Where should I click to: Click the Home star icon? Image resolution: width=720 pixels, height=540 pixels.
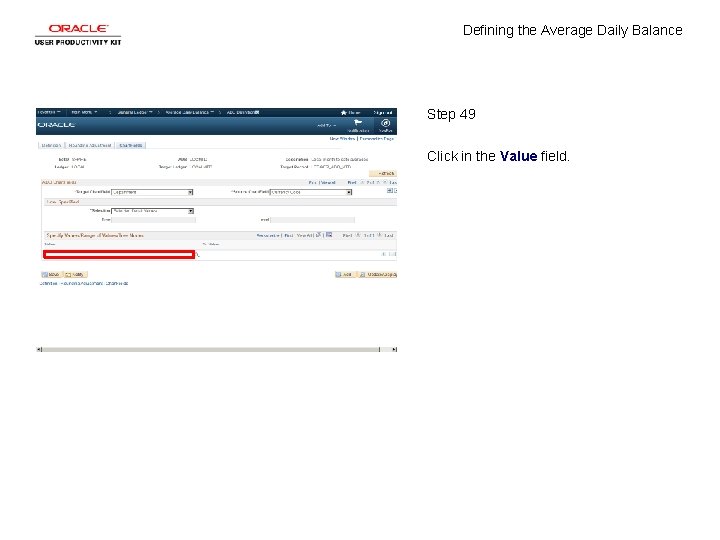pyautogui.click(x=343, y=112)
